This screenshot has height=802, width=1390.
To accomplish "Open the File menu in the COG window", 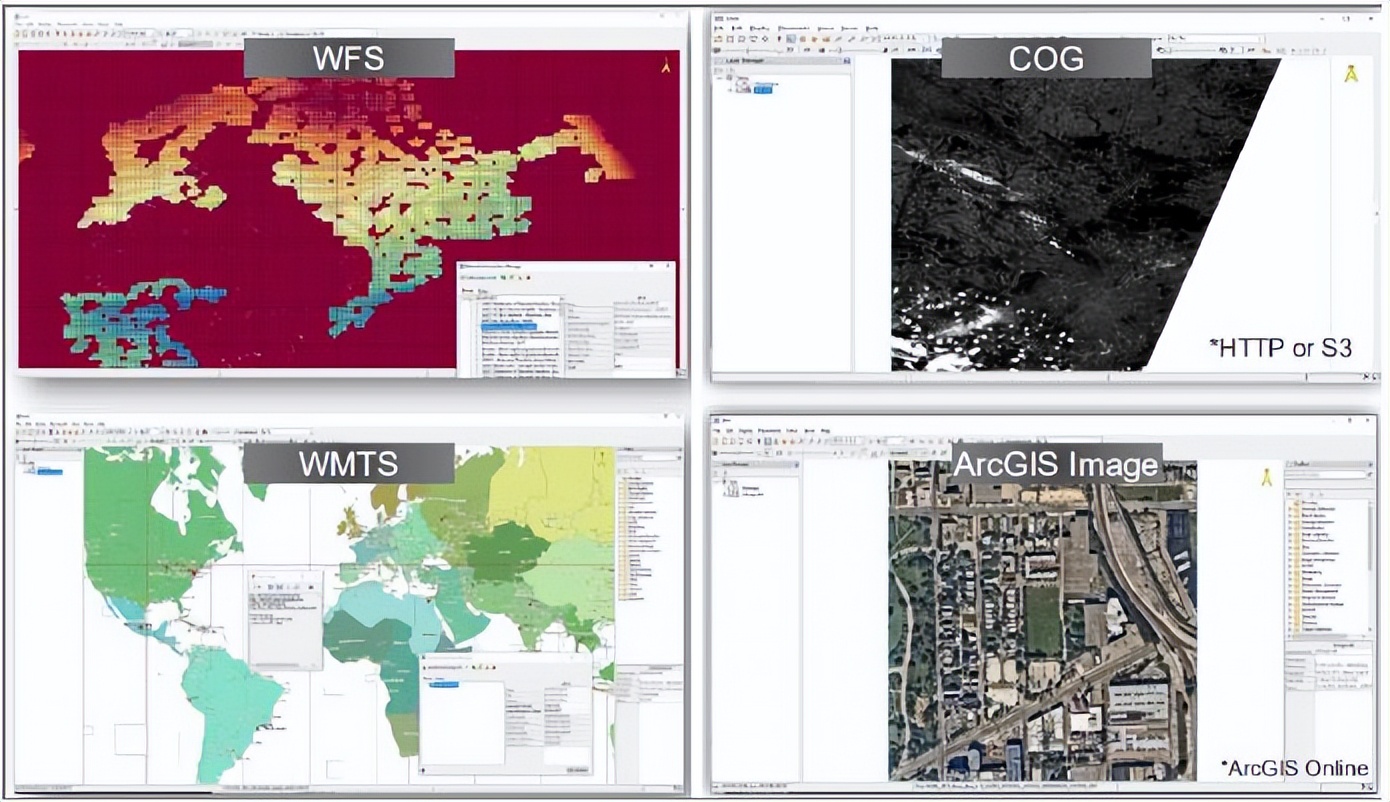I will (718, 29).
